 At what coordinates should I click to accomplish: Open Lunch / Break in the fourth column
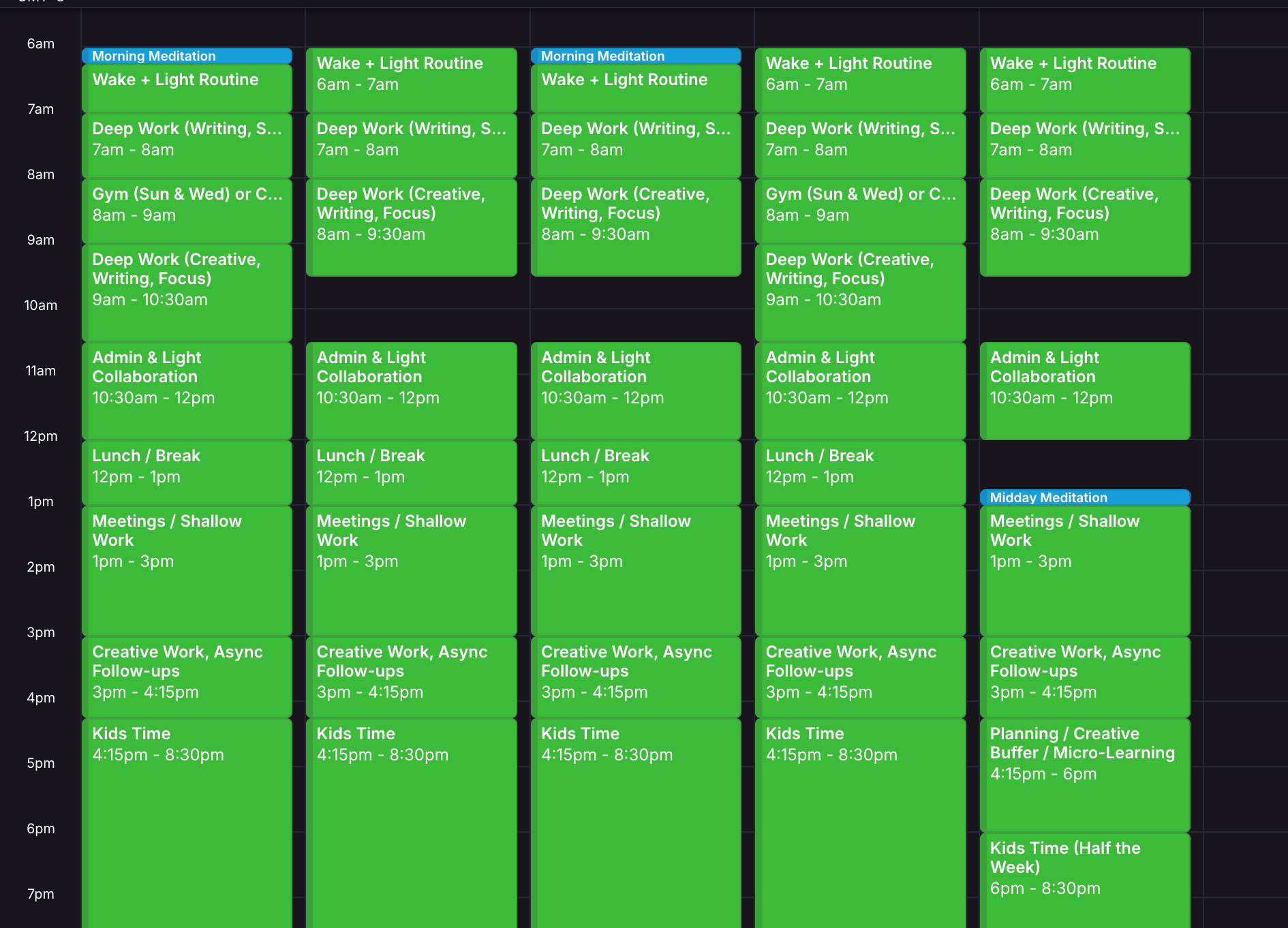click(861, 472)
